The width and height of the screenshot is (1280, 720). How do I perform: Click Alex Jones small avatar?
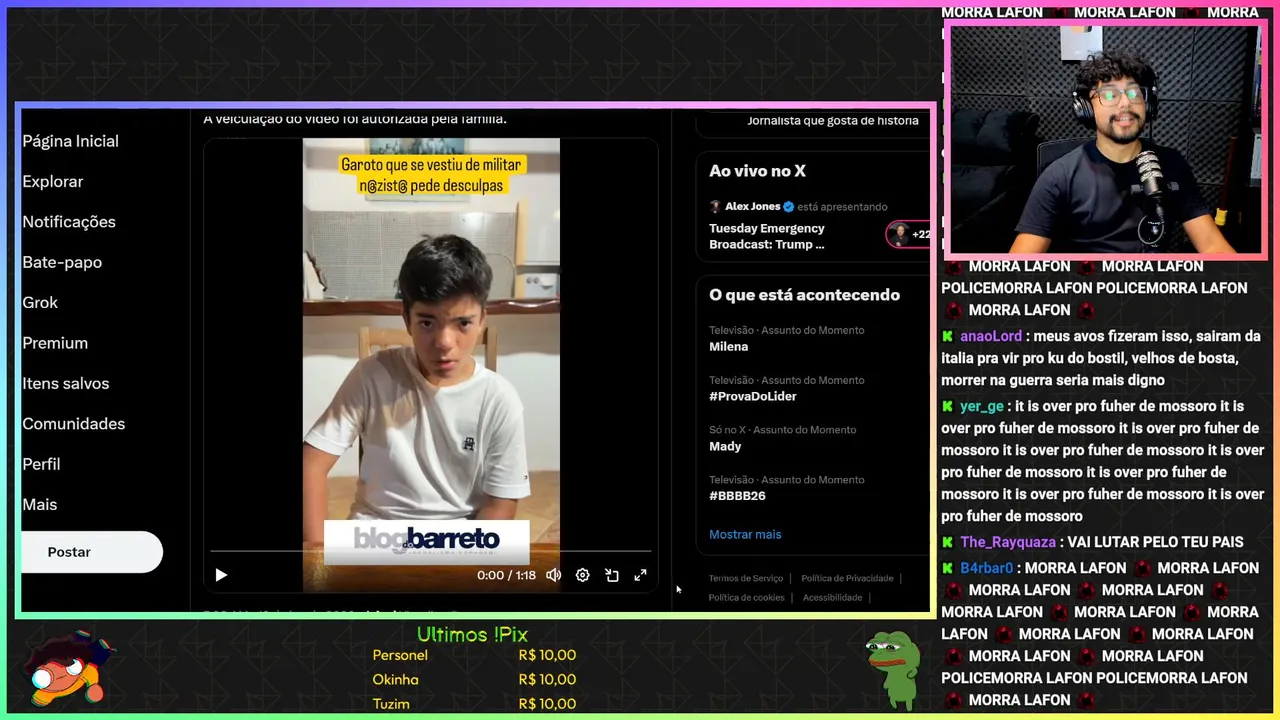[x=715, y=207]
